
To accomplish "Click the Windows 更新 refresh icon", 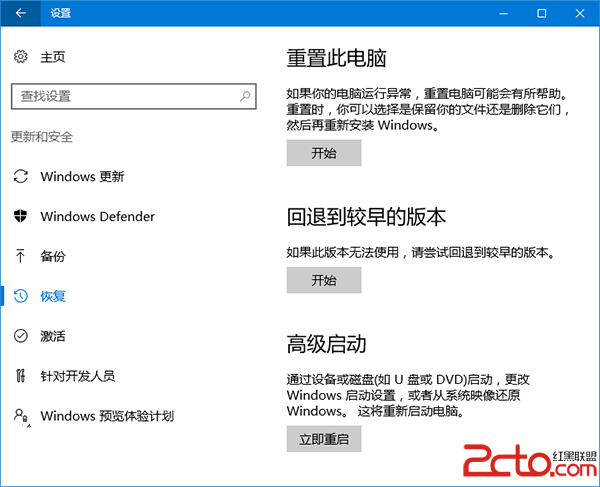I will click(21, 176).
